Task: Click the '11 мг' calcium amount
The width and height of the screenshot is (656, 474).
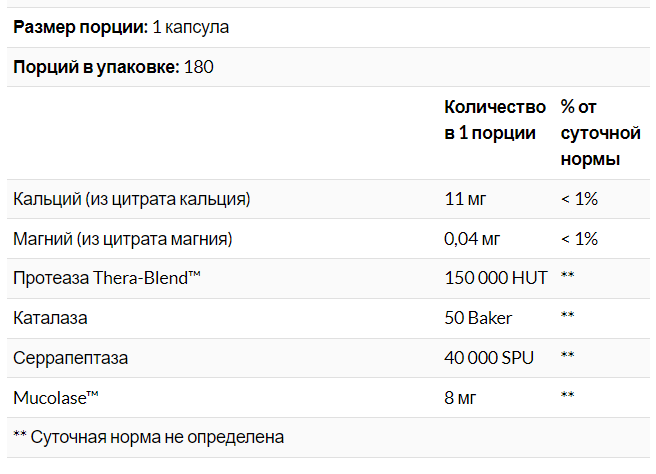Action: coord(465,199)
